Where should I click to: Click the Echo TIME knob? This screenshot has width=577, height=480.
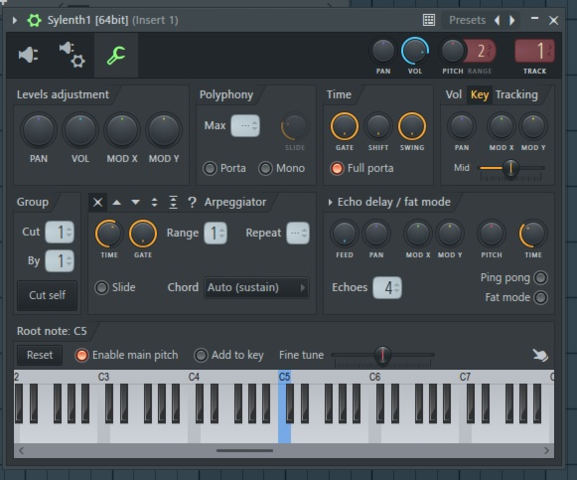[x=532, y=234]
